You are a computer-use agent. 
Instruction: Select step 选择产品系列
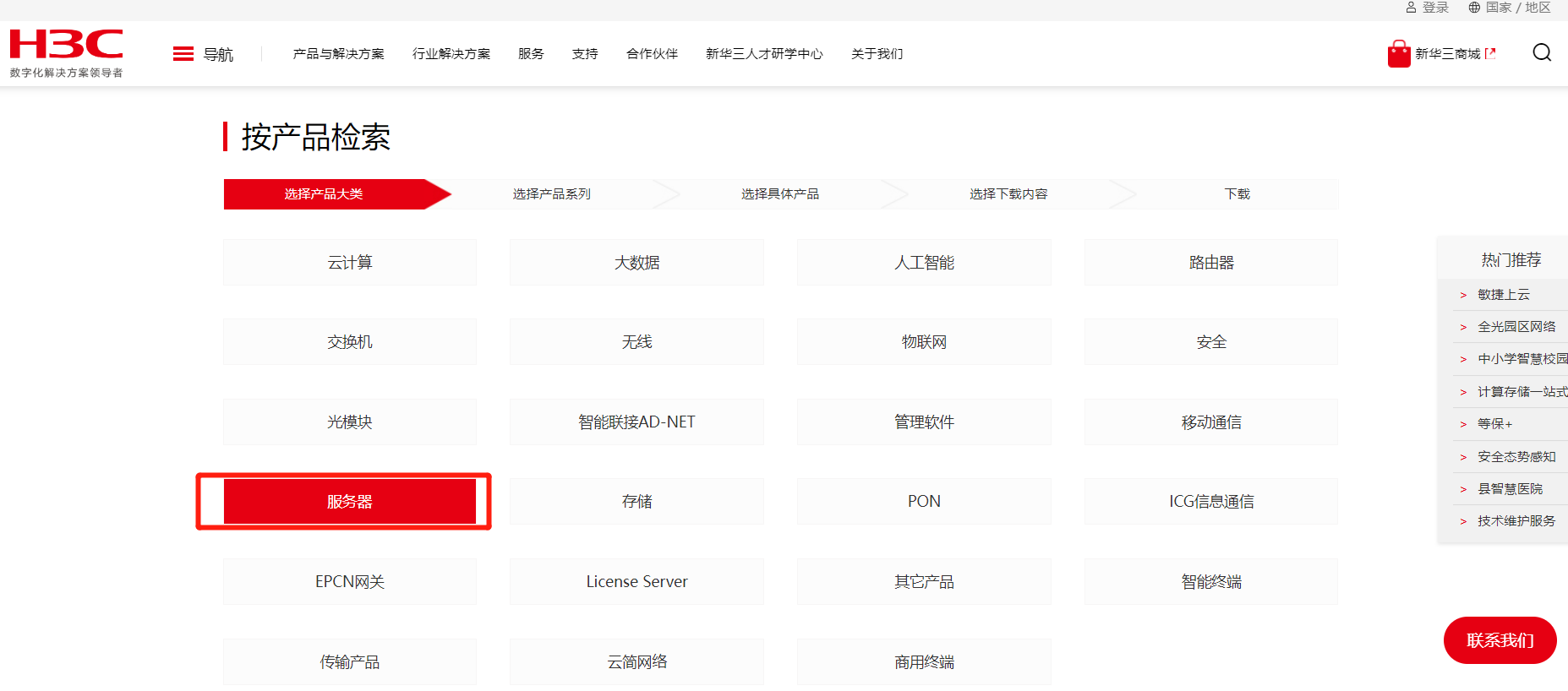[x=552, y=194]
